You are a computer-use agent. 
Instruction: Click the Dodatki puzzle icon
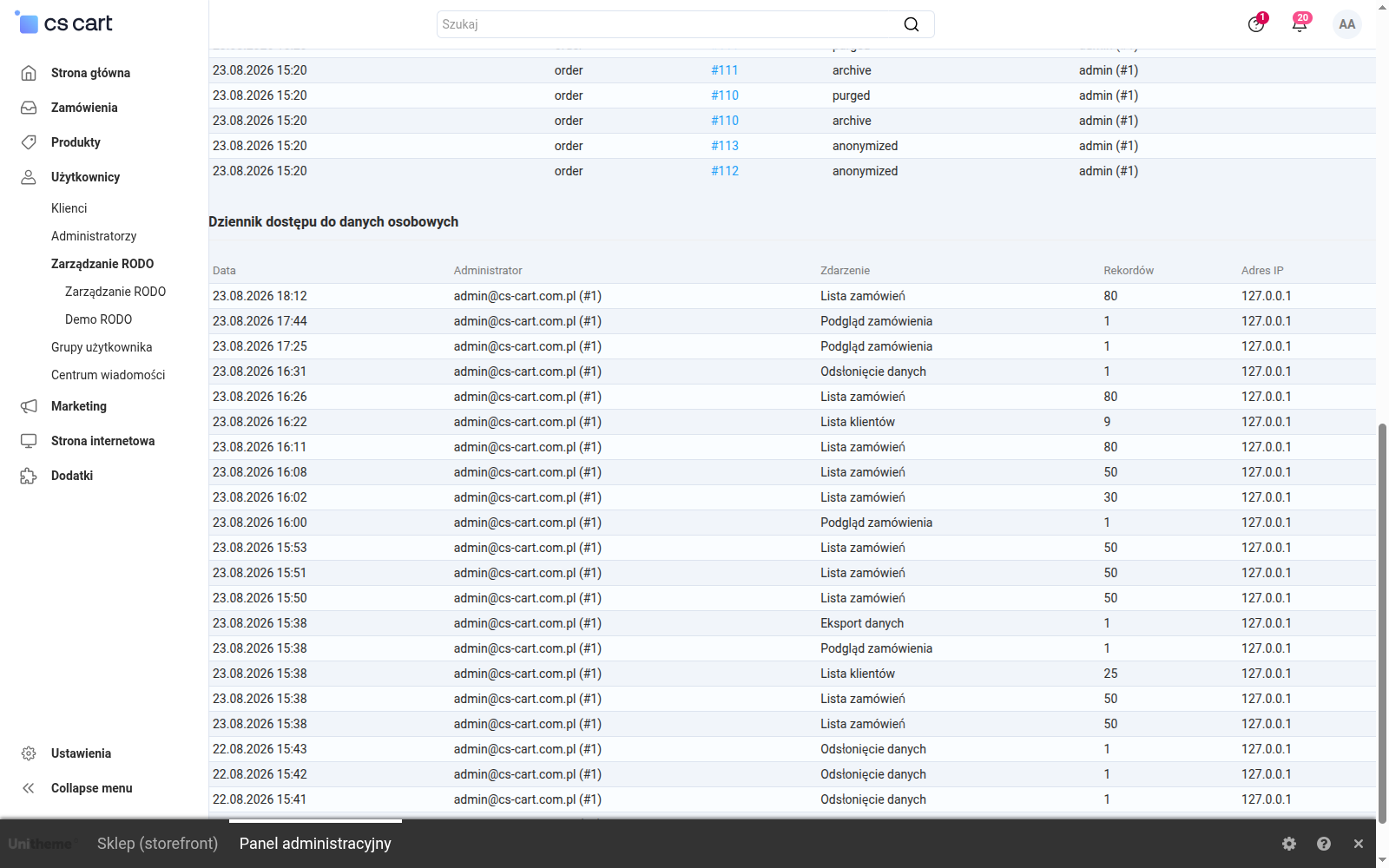coord(29,476)
